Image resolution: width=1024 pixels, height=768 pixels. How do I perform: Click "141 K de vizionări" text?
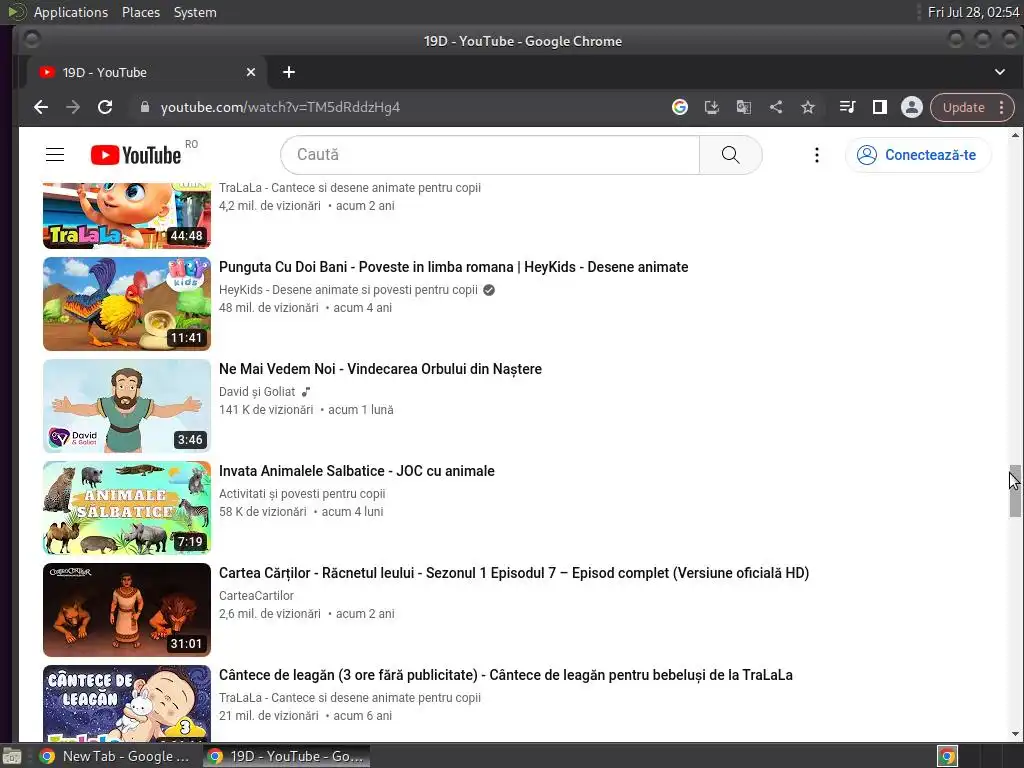pos(266,409)
